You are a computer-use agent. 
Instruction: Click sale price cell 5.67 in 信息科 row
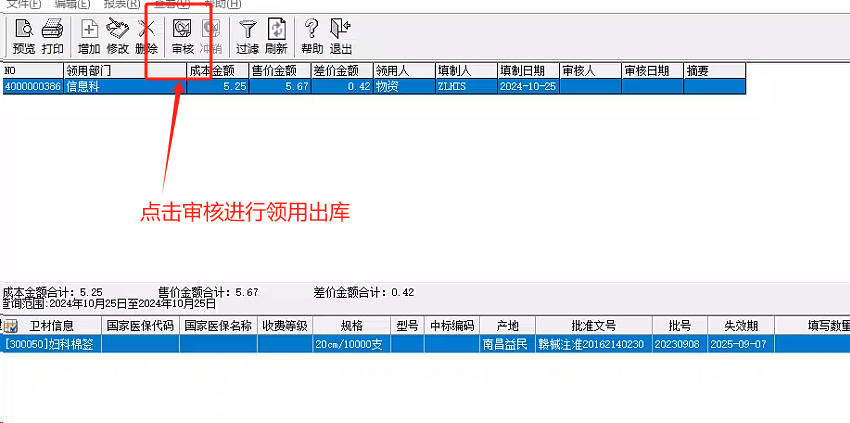click(x=280, y=86)
